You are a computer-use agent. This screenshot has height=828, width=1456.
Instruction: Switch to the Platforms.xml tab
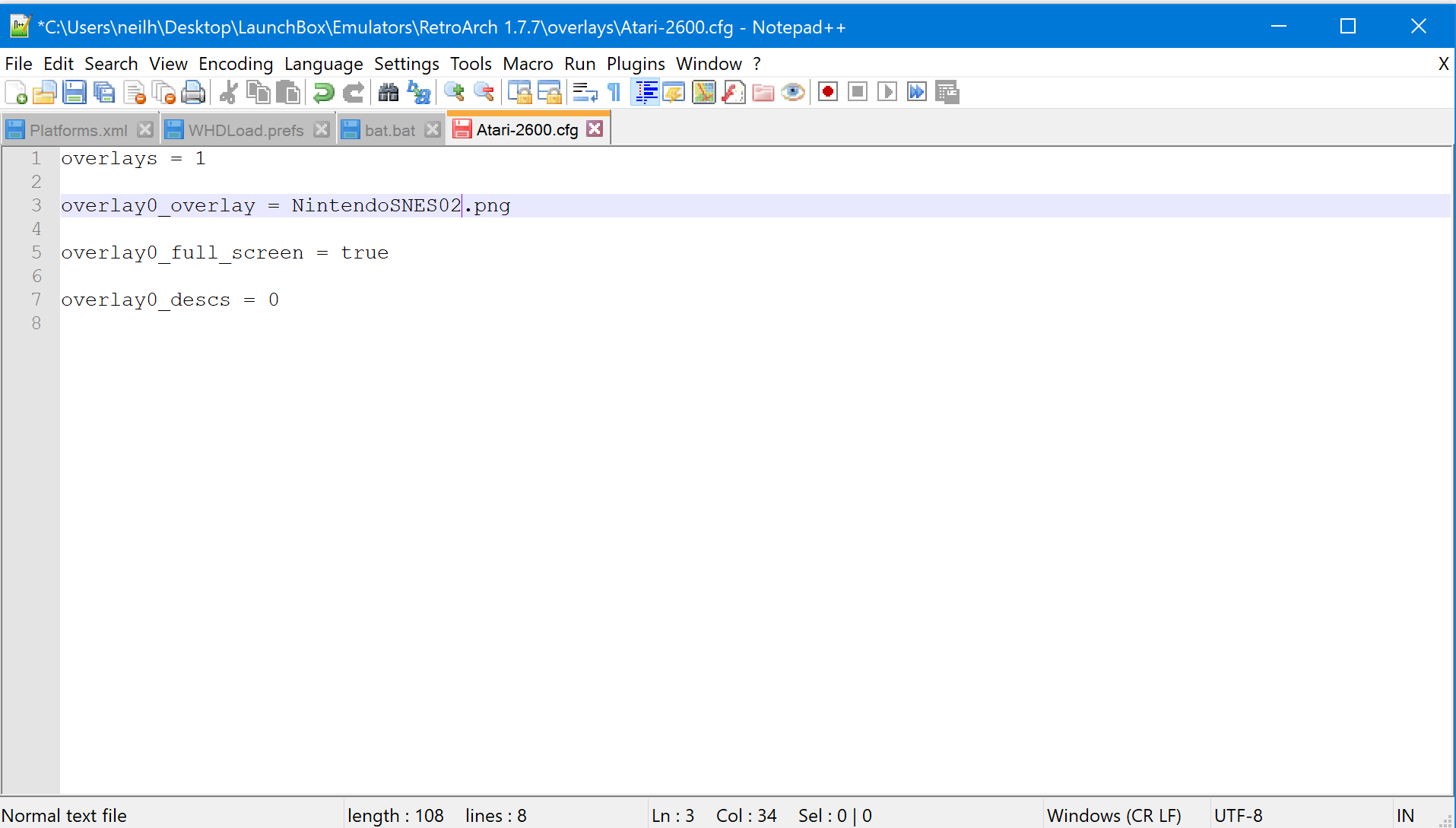click(x=78, y=130)
